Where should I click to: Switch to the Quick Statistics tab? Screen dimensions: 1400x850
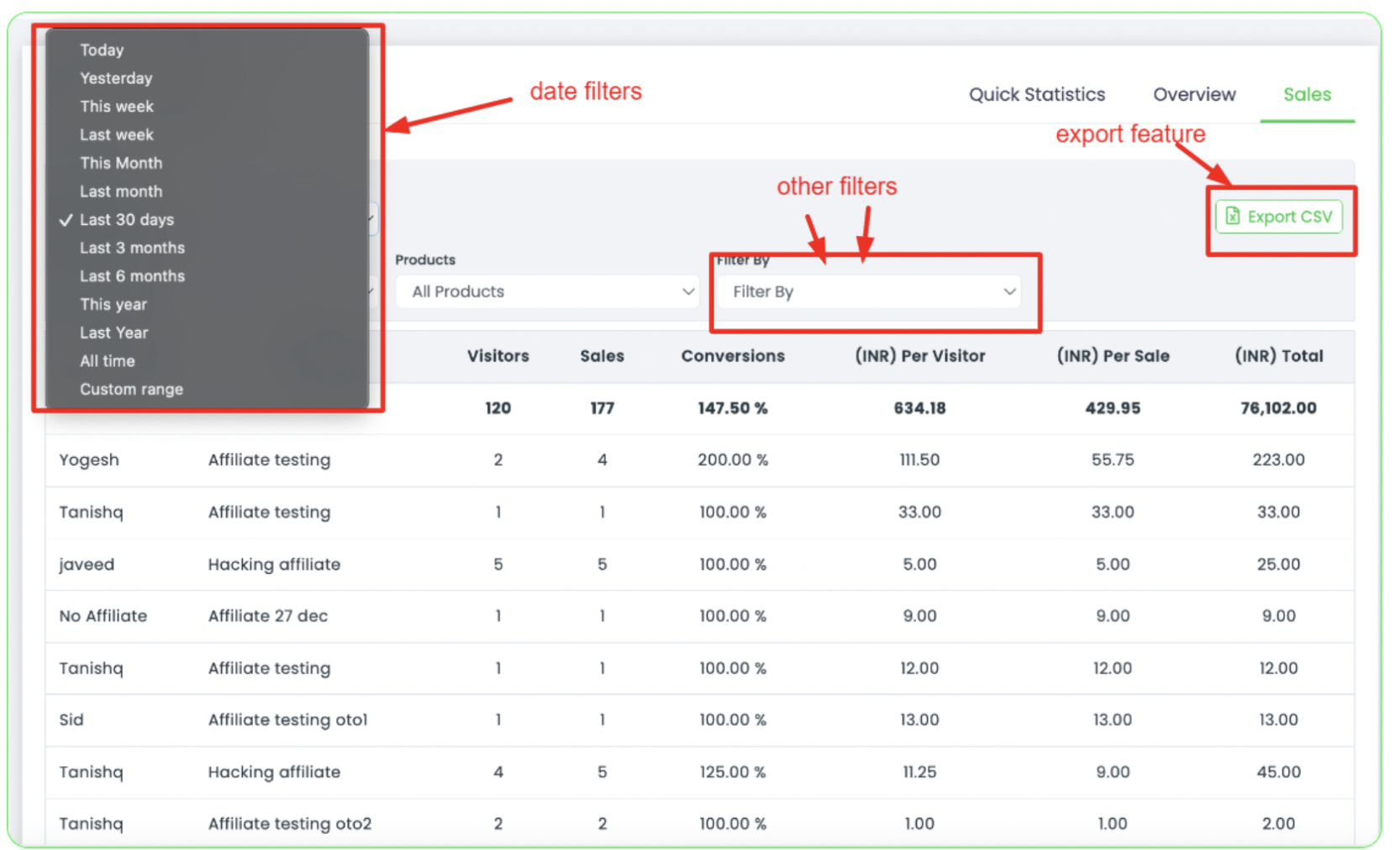pyautogui.click(x=1036, y=95)
